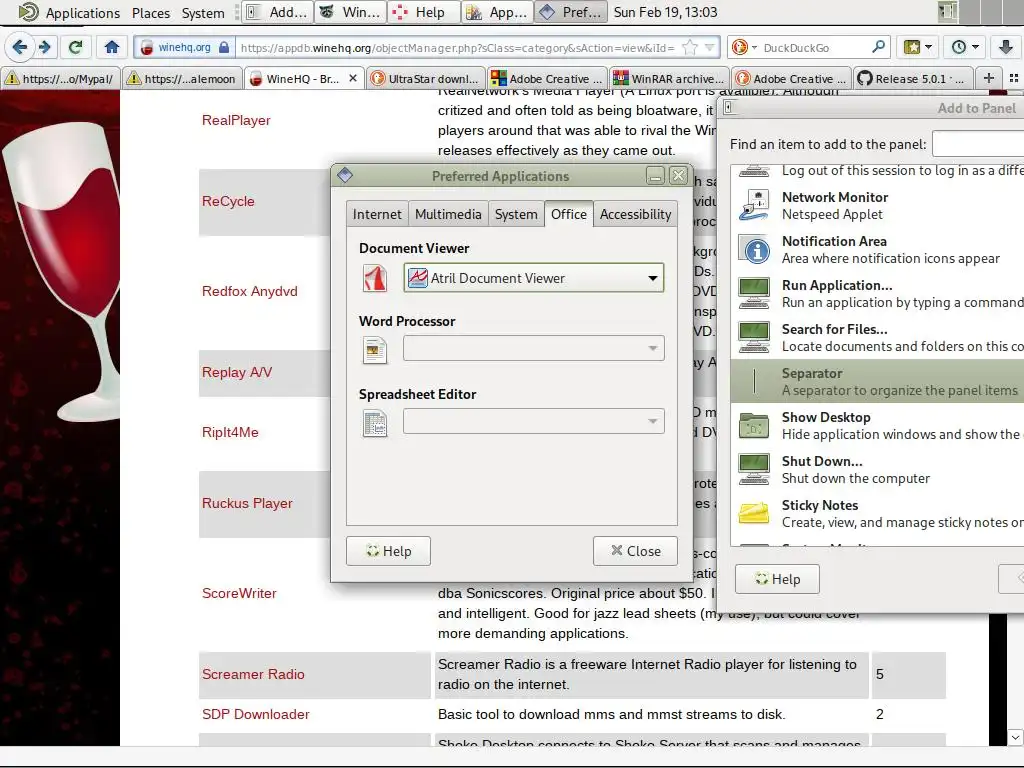Viewport: 1024px width, 768px height.
Task: Open the RealPlayer application link
Action: (x=236, y=120)
